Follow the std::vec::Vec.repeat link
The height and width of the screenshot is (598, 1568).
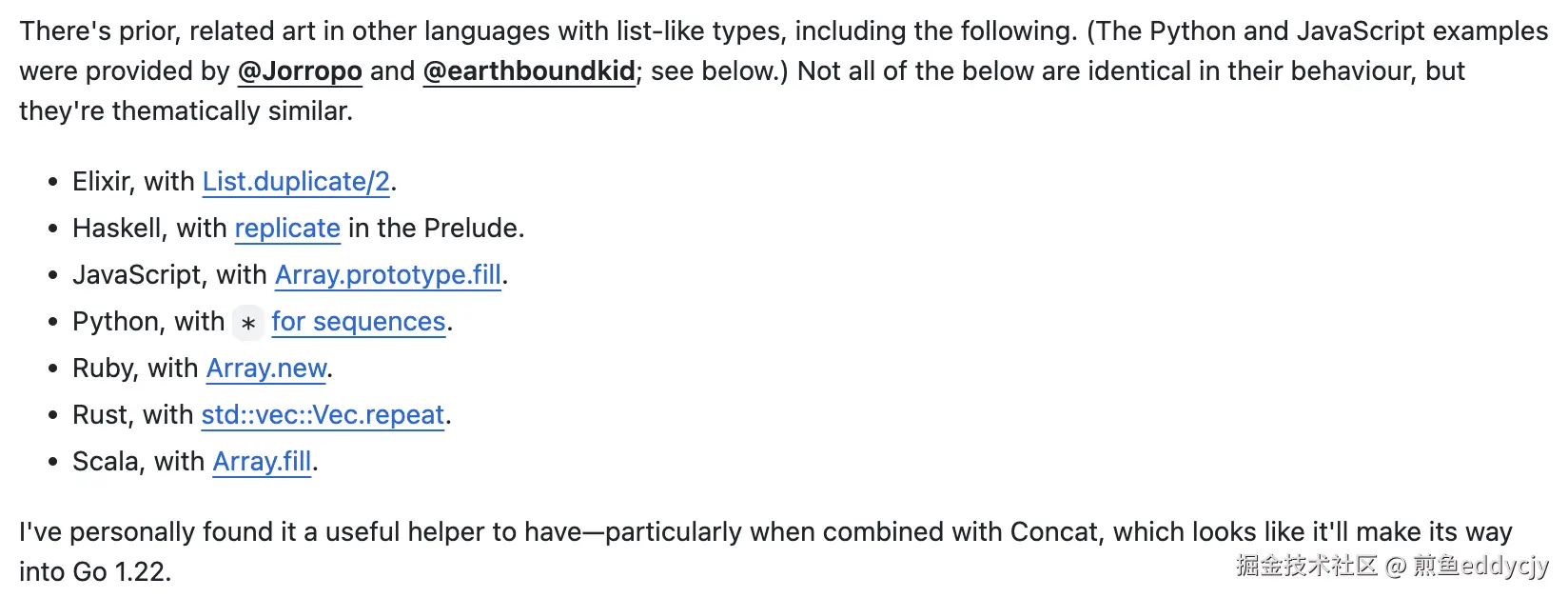(323, 415)
